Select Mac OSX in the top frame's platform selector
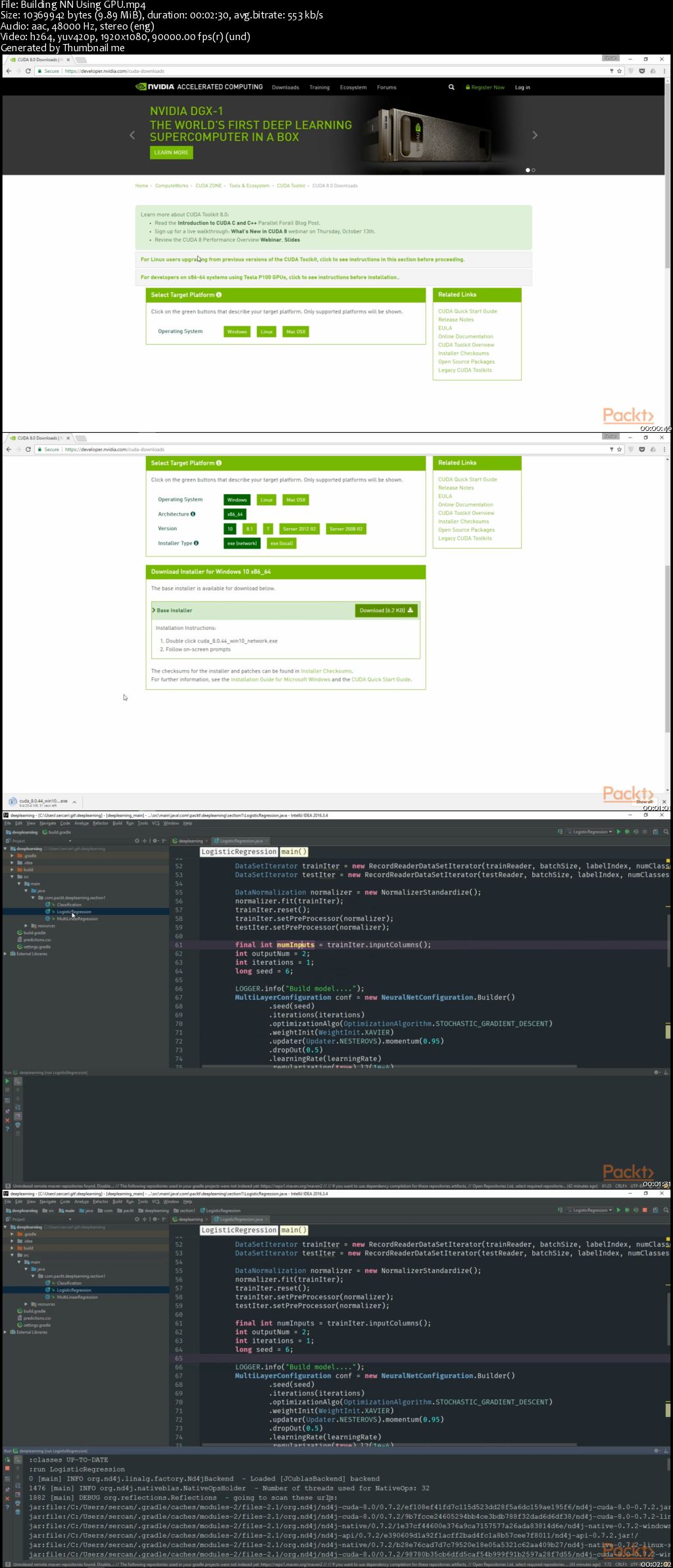The height and width of the screenshot is (1568, 673). (296, 332)
